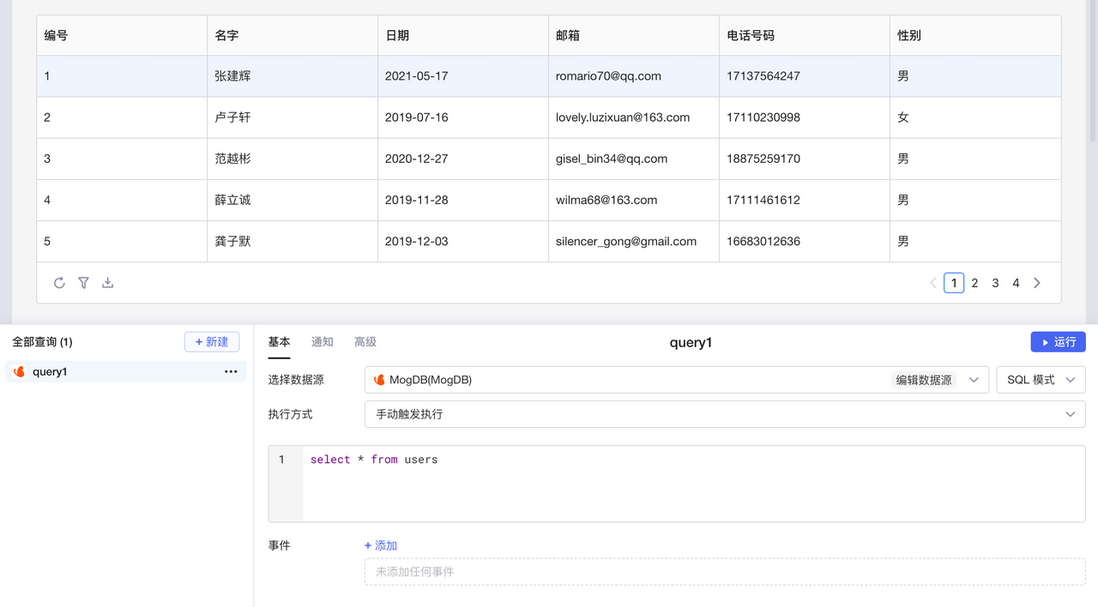Click the 新建 new query button
This screenshot has width=1098, height=607.
211,342
